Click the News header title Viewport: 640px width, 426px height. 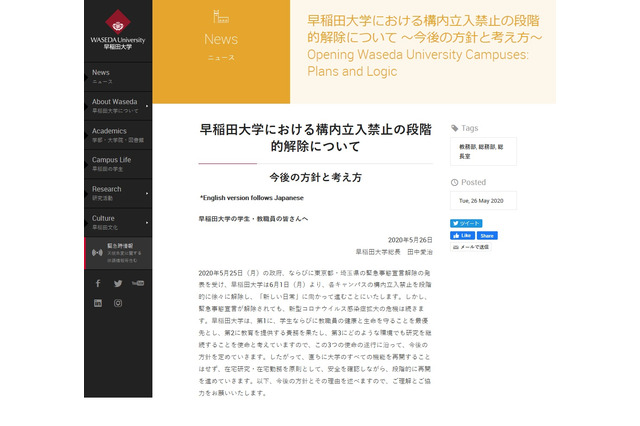(x=221, y=39)
